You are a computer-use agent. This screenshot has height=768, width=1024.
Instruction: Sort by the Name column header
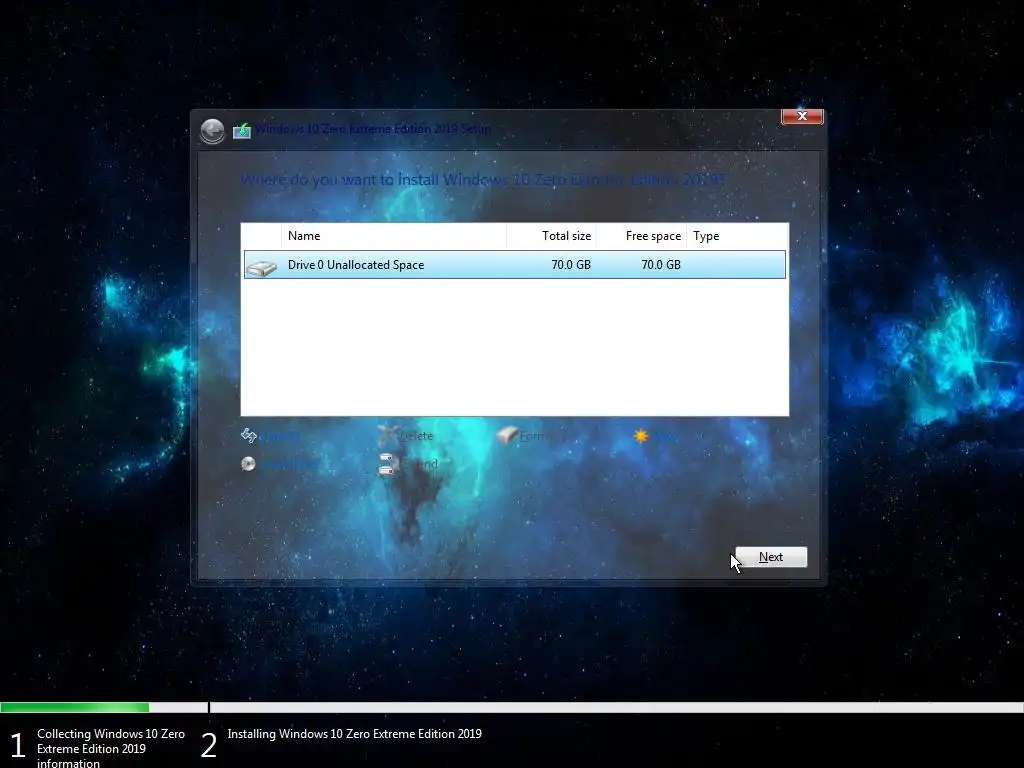pos(394,236)
